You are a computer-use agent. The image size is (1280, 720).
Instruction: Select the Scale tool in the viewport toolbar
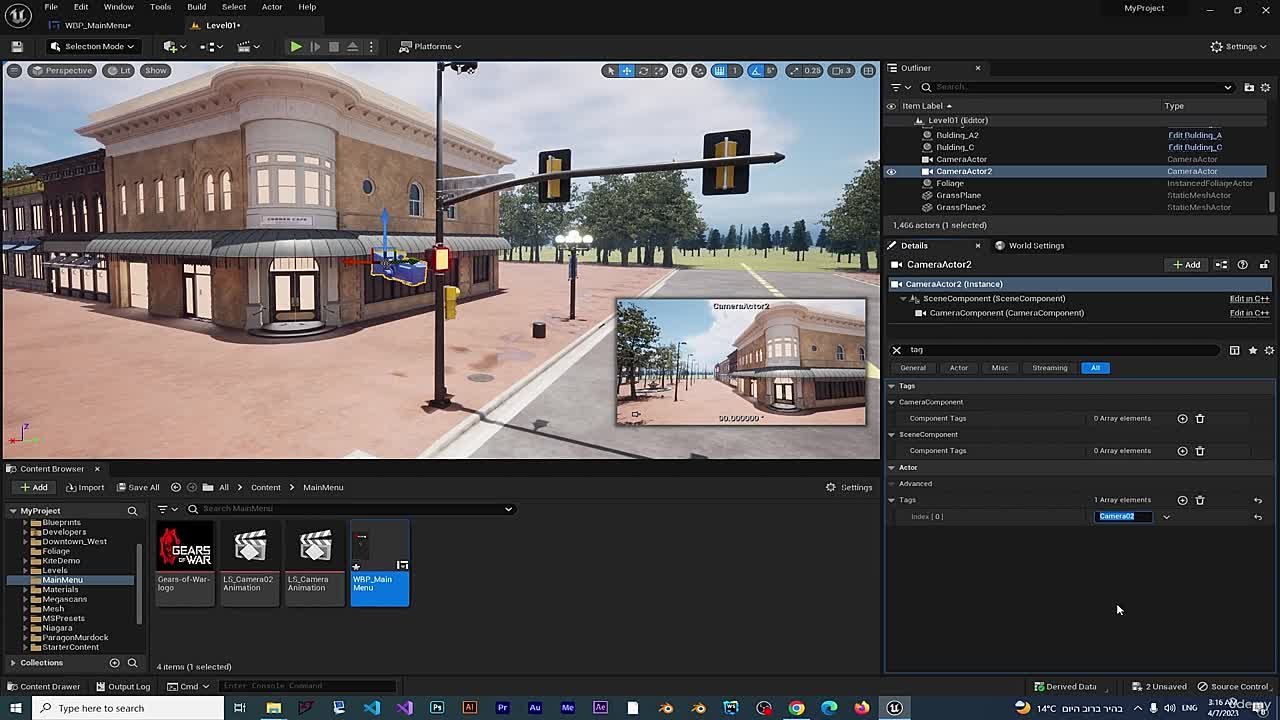tap(658, 71)
